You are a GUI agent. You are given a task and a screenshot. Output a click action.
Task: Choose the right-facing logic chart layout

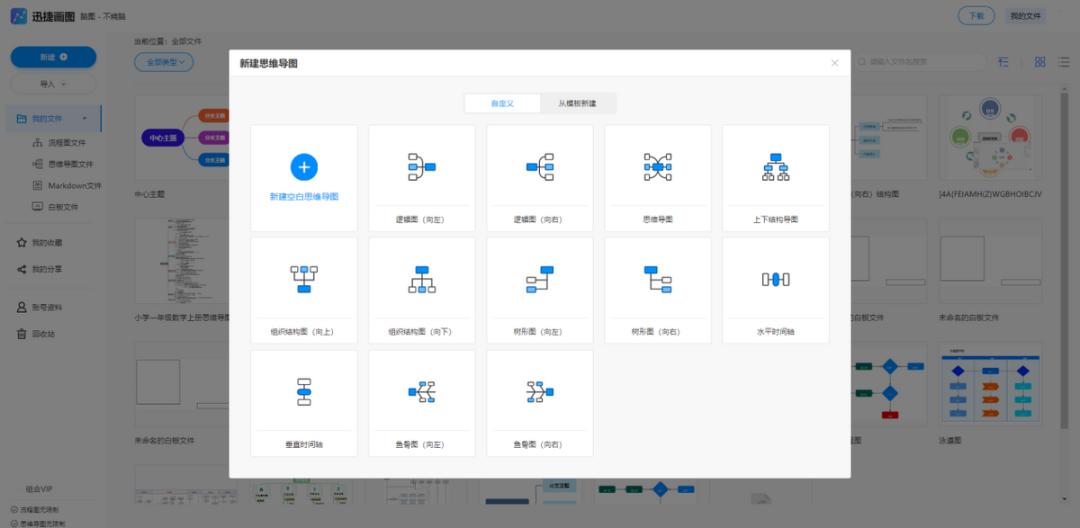coord(540,177)
